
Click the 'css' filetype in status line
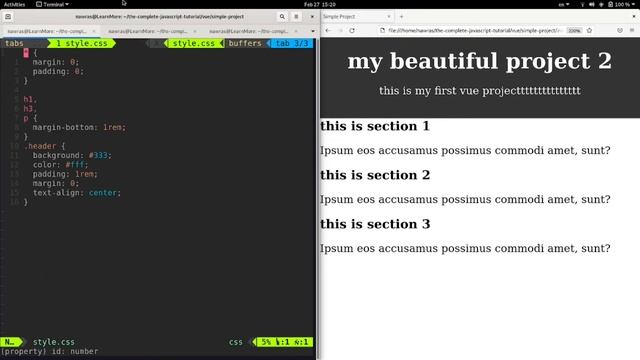pos(236,342)
